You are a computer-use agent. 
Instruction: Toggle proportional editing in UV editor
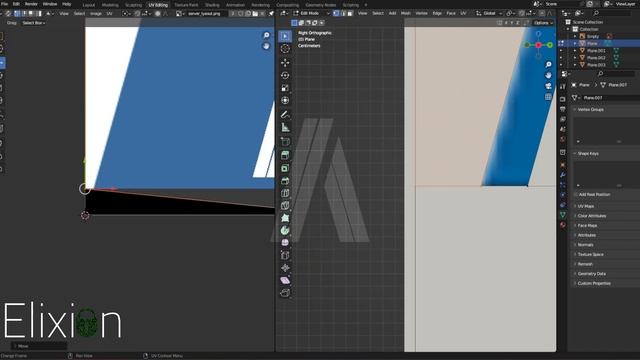158,13
